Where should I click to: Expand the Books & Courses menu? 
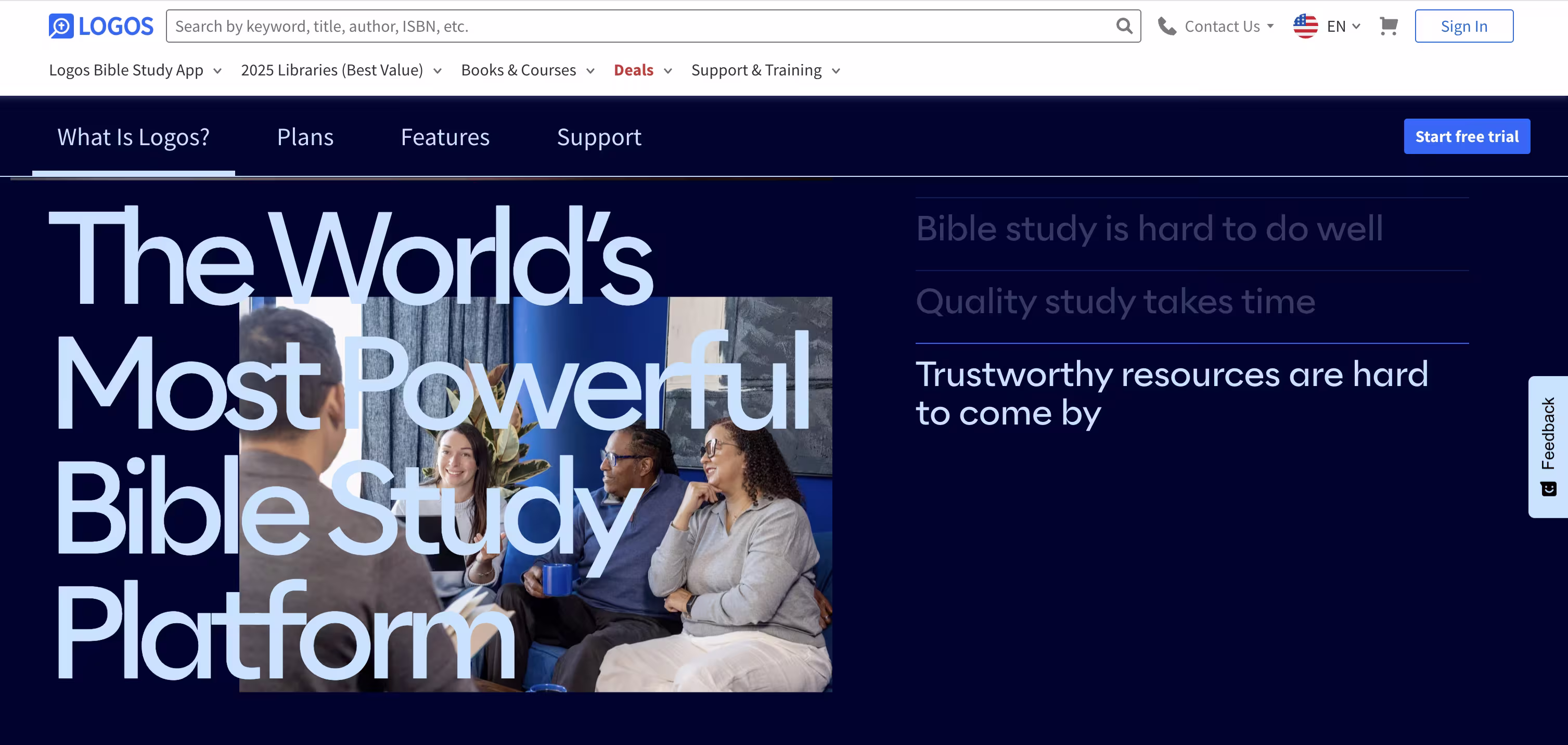click(528, 70)
